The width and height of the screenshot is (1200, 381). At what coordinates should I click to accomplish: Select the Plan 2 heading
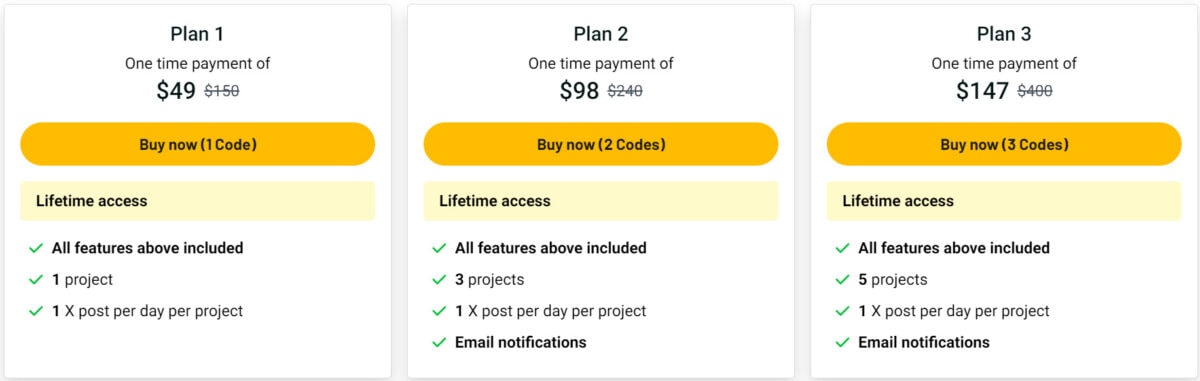pyautogui.click(x=600, y=34)
